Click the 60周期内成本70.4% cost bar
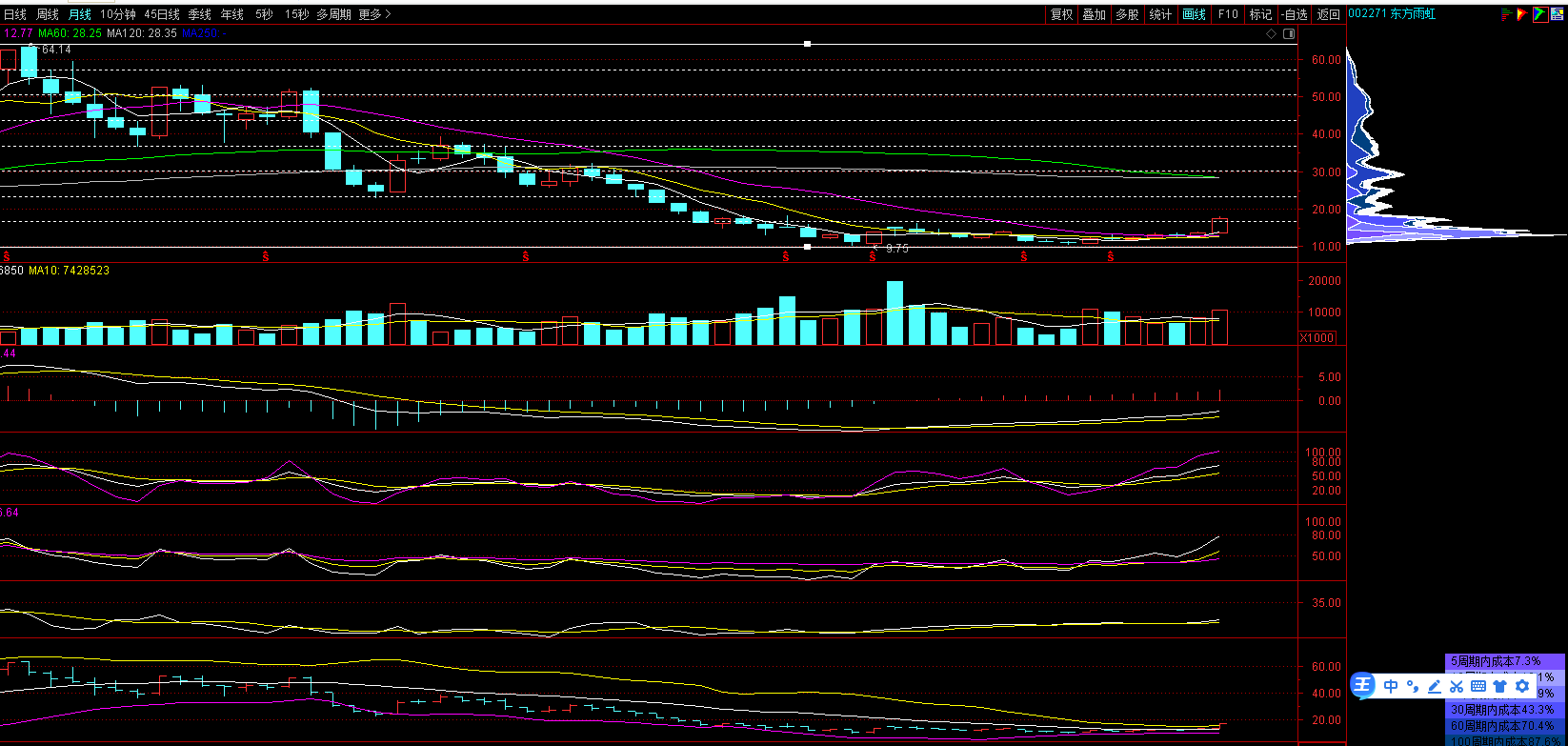The image size is (1568, 746). [x=1507, y=726]
